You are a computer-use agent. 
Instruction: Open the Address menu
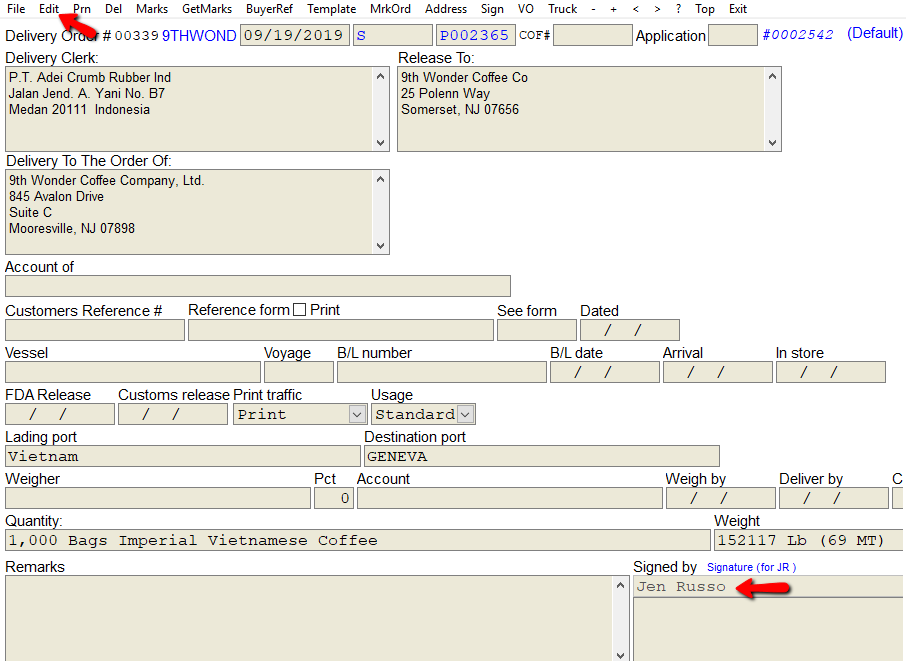pos(446,9)
